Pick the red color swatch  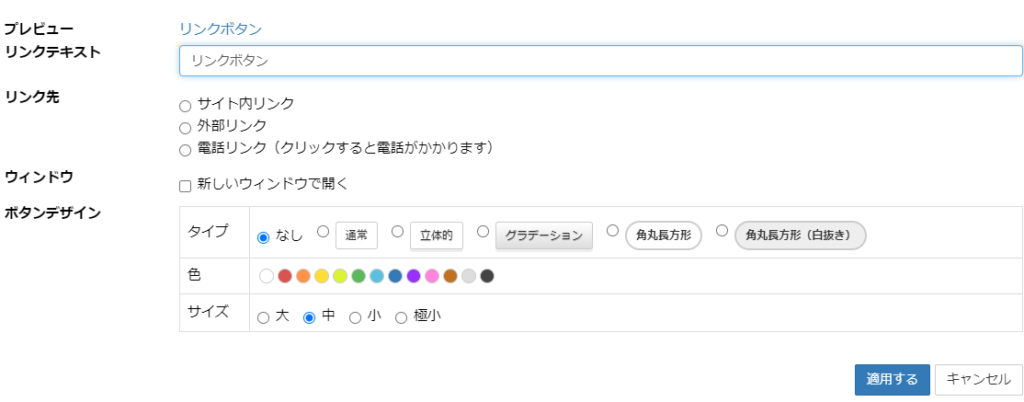pyautogui.click(x=285, y=276)
